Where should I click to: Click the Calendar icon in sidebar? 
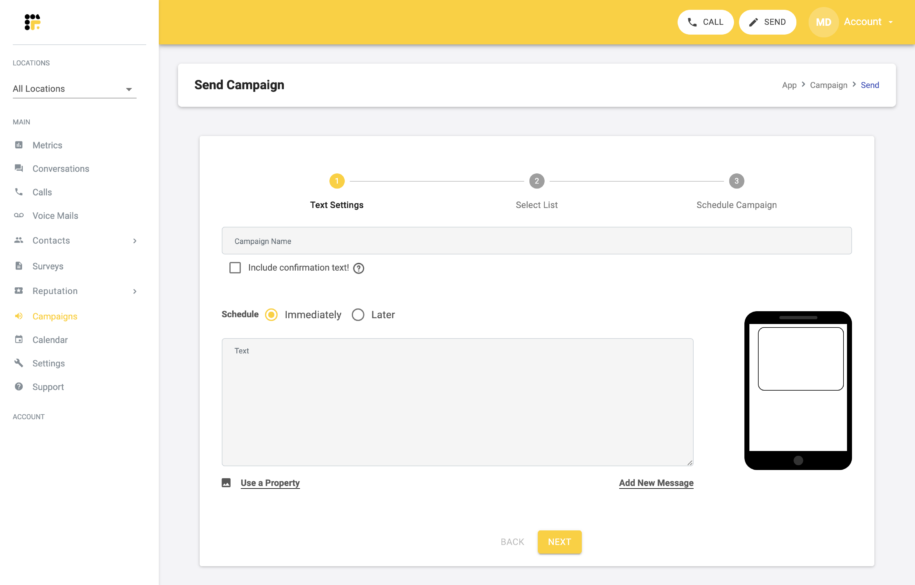click(x=19, y=340)
